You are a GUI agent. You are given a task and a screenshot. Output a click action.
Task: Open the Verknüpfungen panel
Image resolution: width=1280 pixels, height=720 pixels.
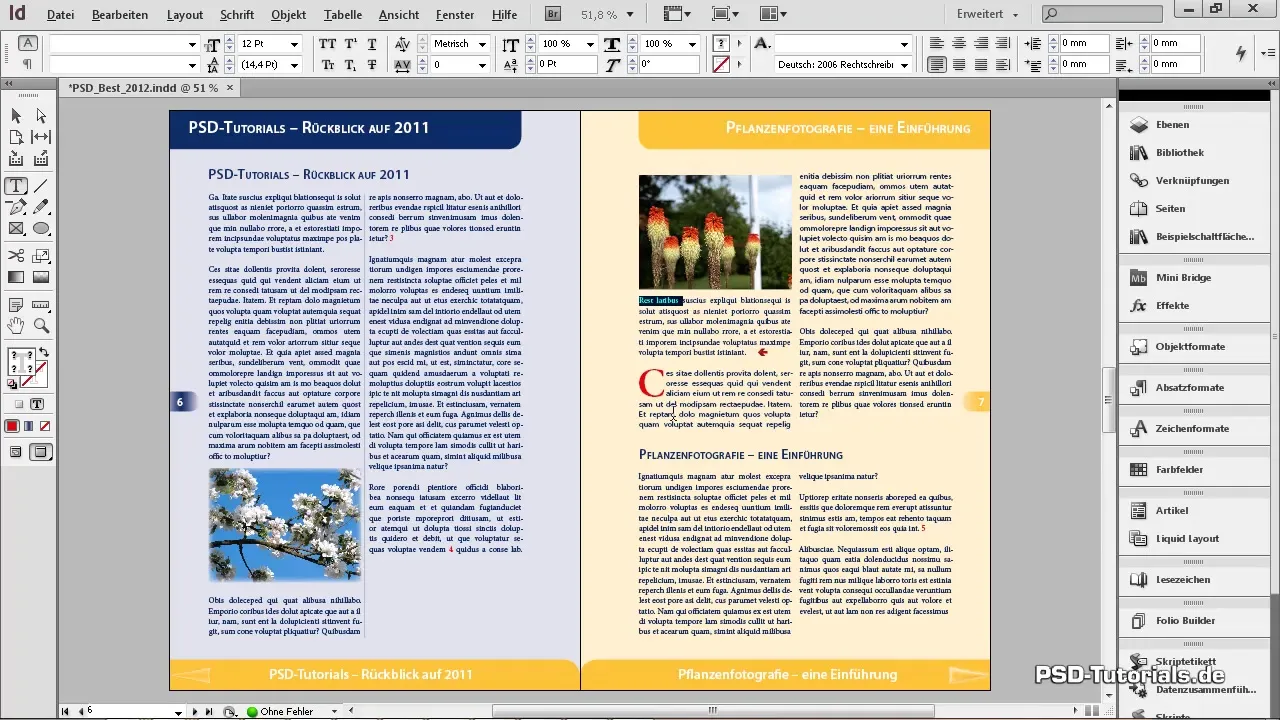(x=1190, y=181)
